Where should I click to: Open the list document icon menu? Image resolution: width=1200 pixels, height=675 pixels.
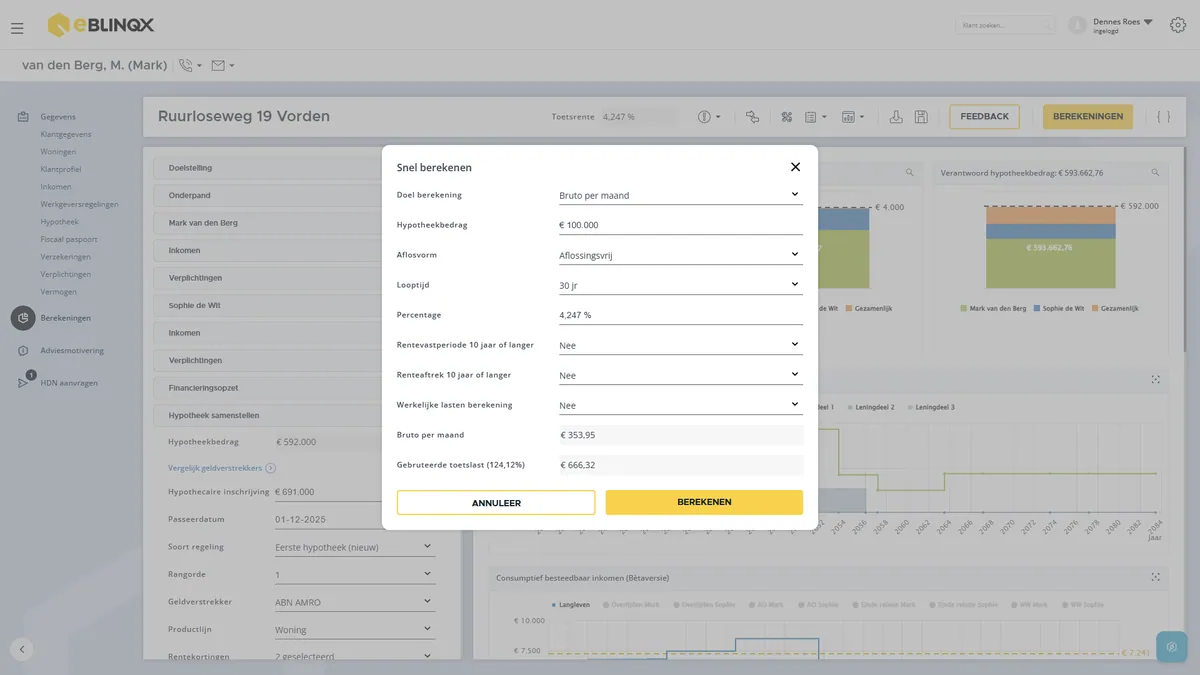pos(816,117)
